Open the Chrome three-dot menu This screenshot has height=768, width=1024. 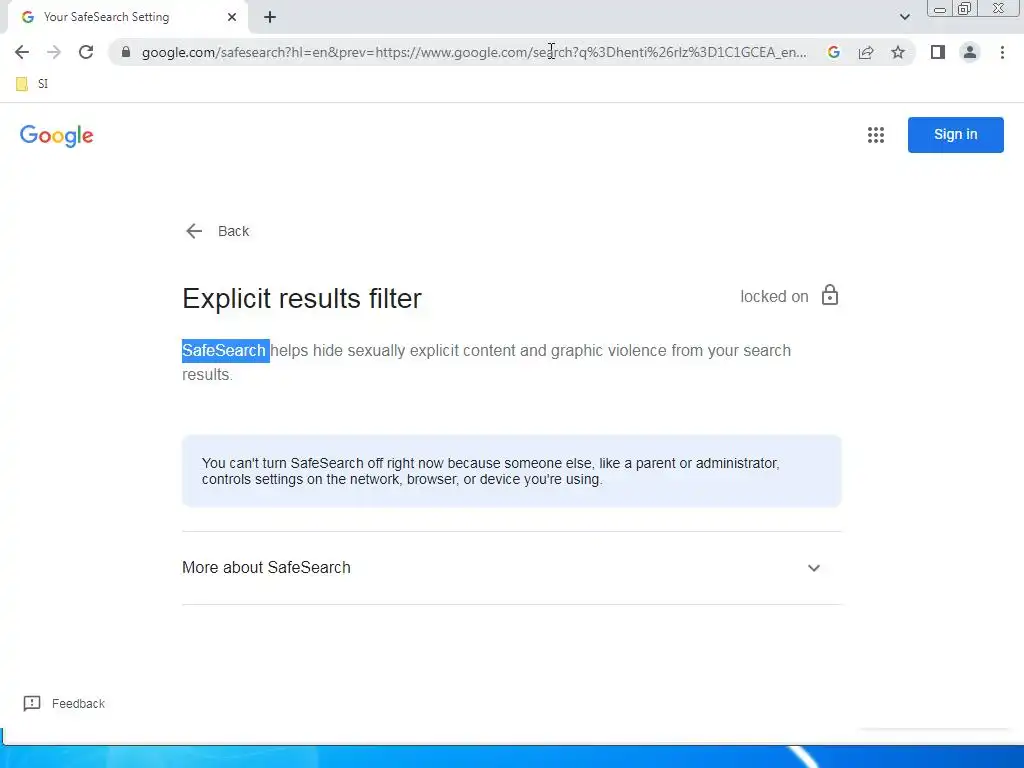click(x=1002, y=52)
